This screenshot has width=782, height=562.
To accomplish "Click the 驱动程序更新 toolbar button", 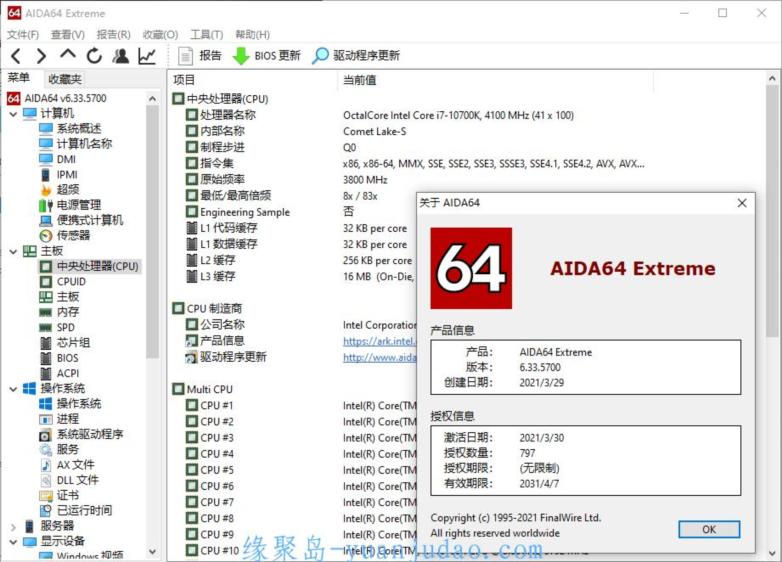I will pyautogui.click(x=356, y=55).
